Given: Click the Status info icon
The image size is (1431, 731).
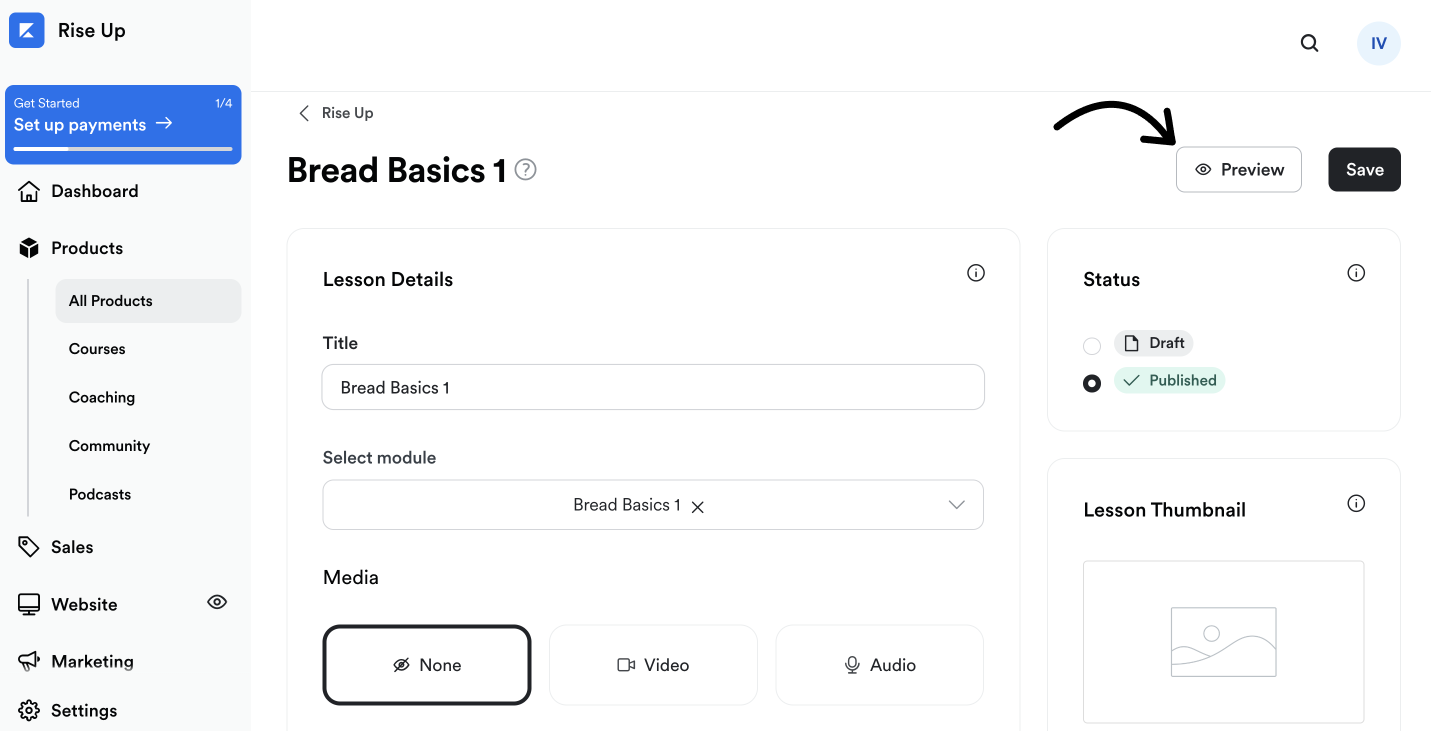Looking at the screenshot, I should tap(1356, 273).
